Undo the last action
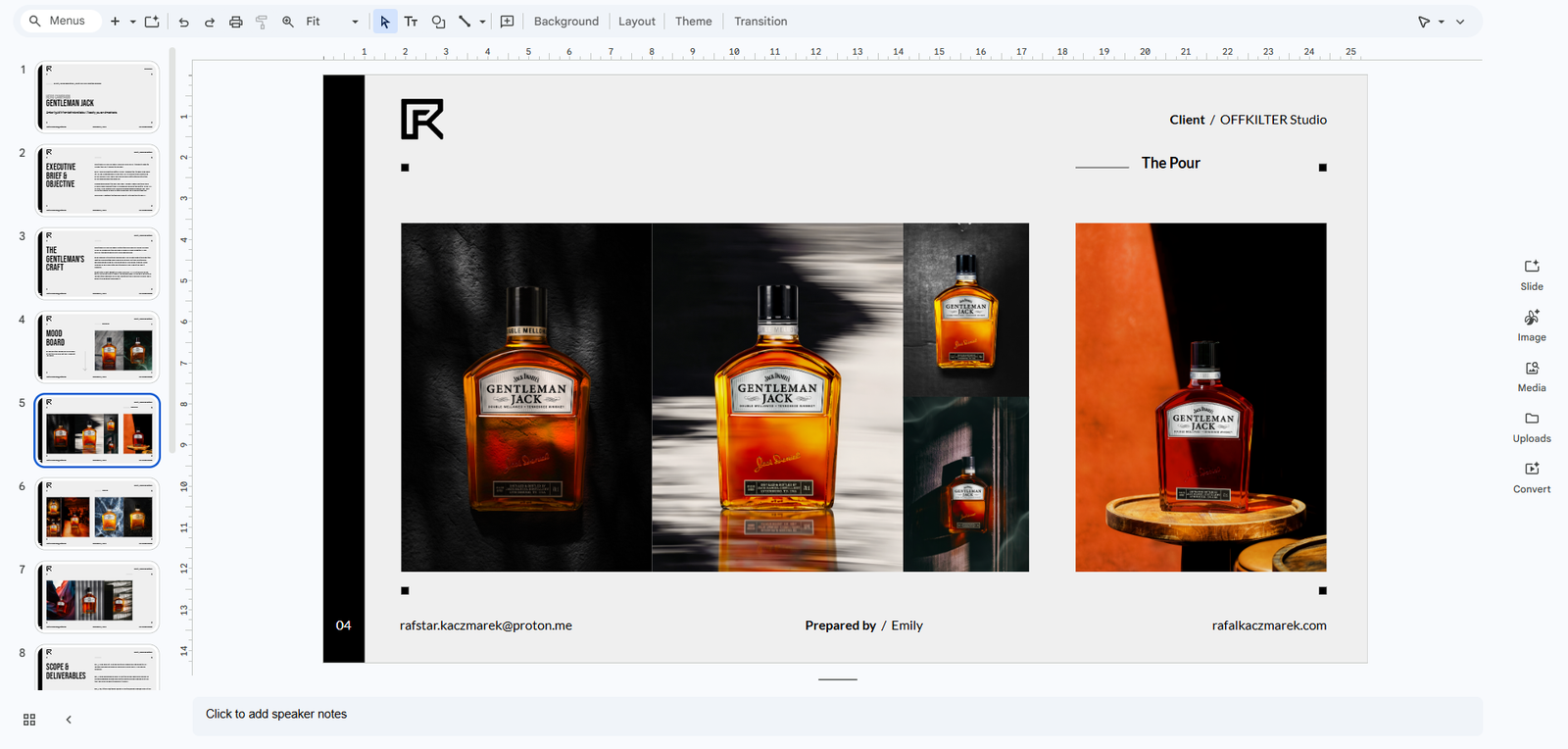 183,22
